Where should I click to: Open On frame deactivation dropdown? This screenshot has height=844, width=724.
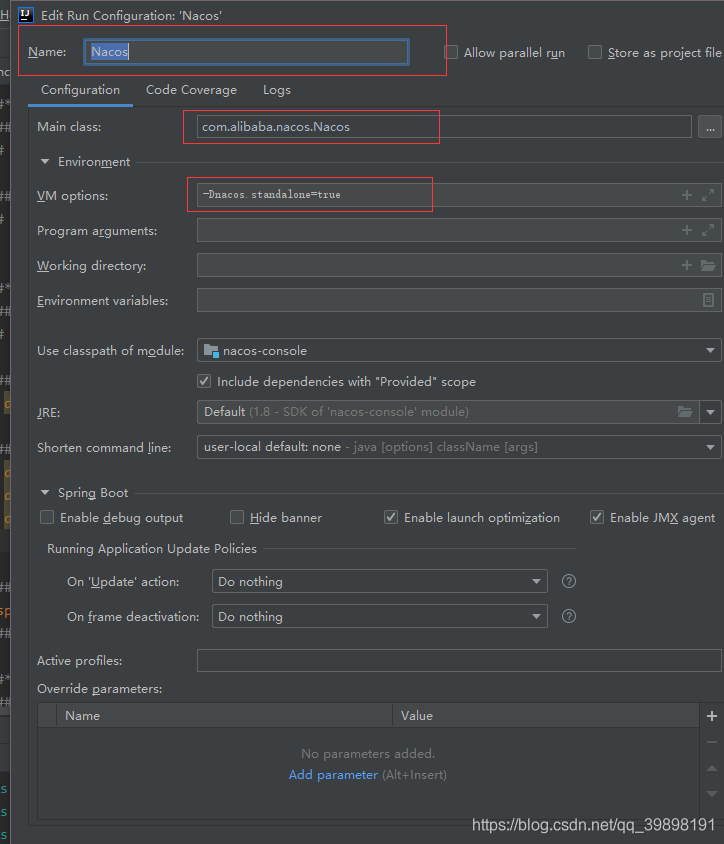click(x=379, y=616)
